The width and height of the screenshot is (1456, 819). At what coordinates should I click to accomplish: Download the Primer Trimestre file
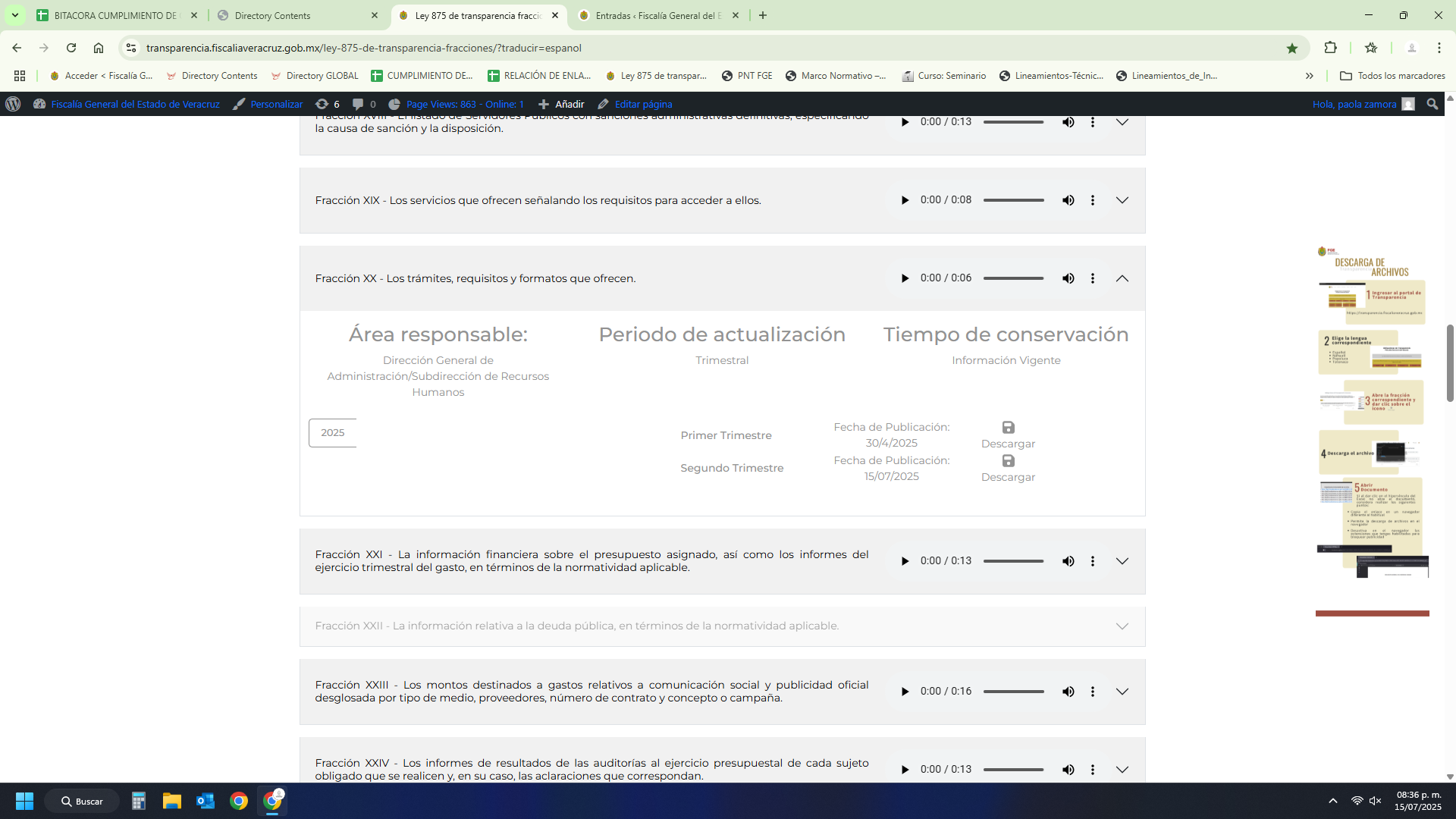(x=1008, y=435)
